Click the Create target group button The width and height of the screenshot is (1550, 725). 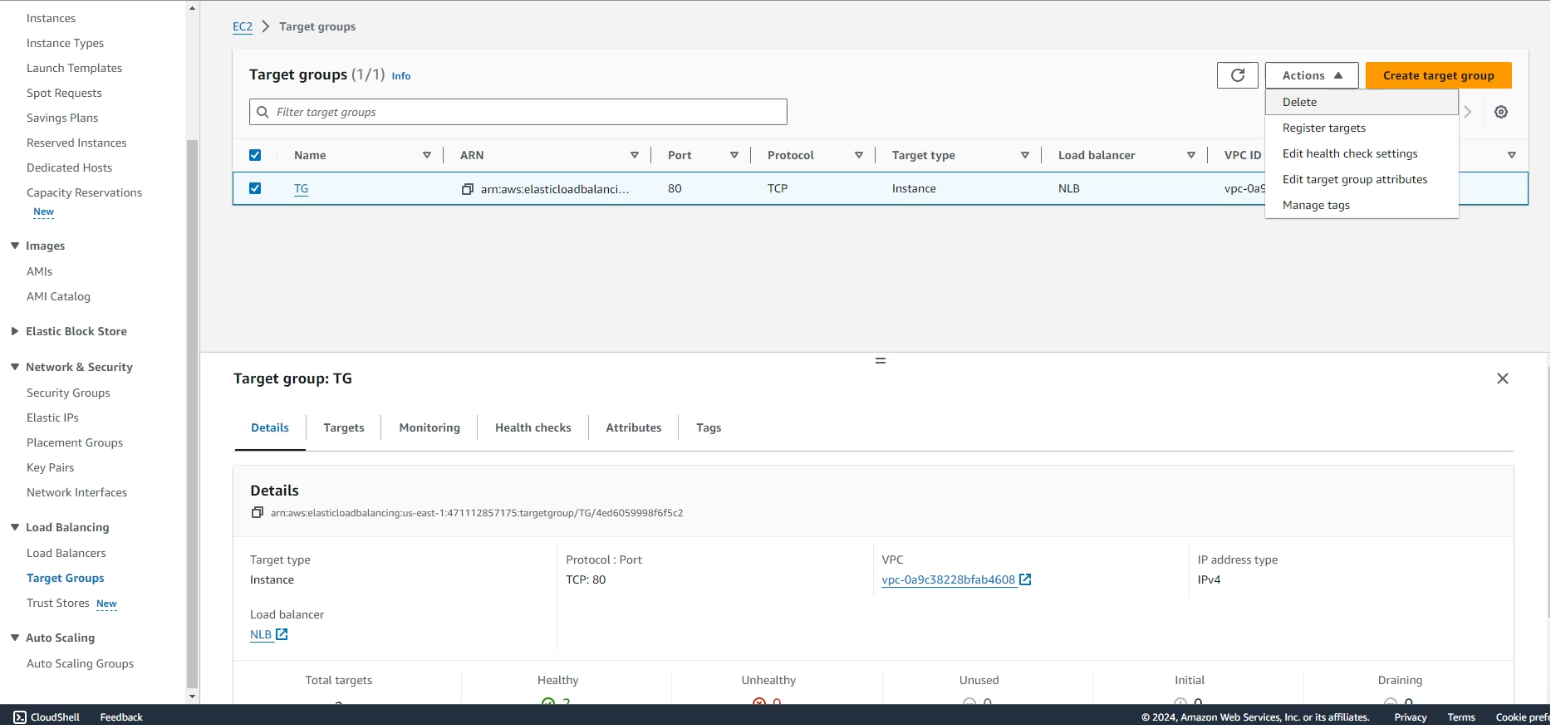tap(1438, 75)
